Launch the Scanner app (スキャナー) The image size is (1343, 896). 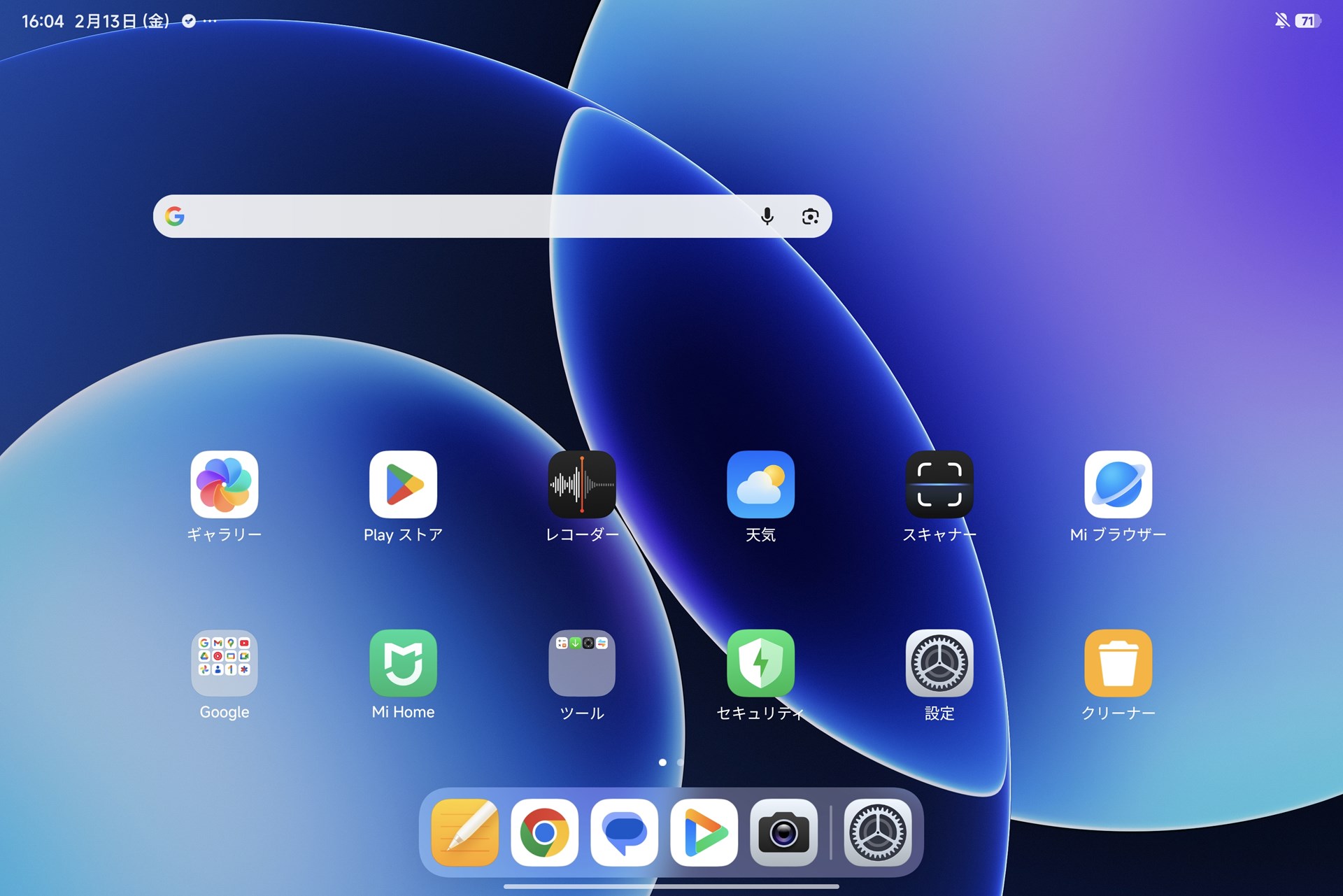point(939,484)
